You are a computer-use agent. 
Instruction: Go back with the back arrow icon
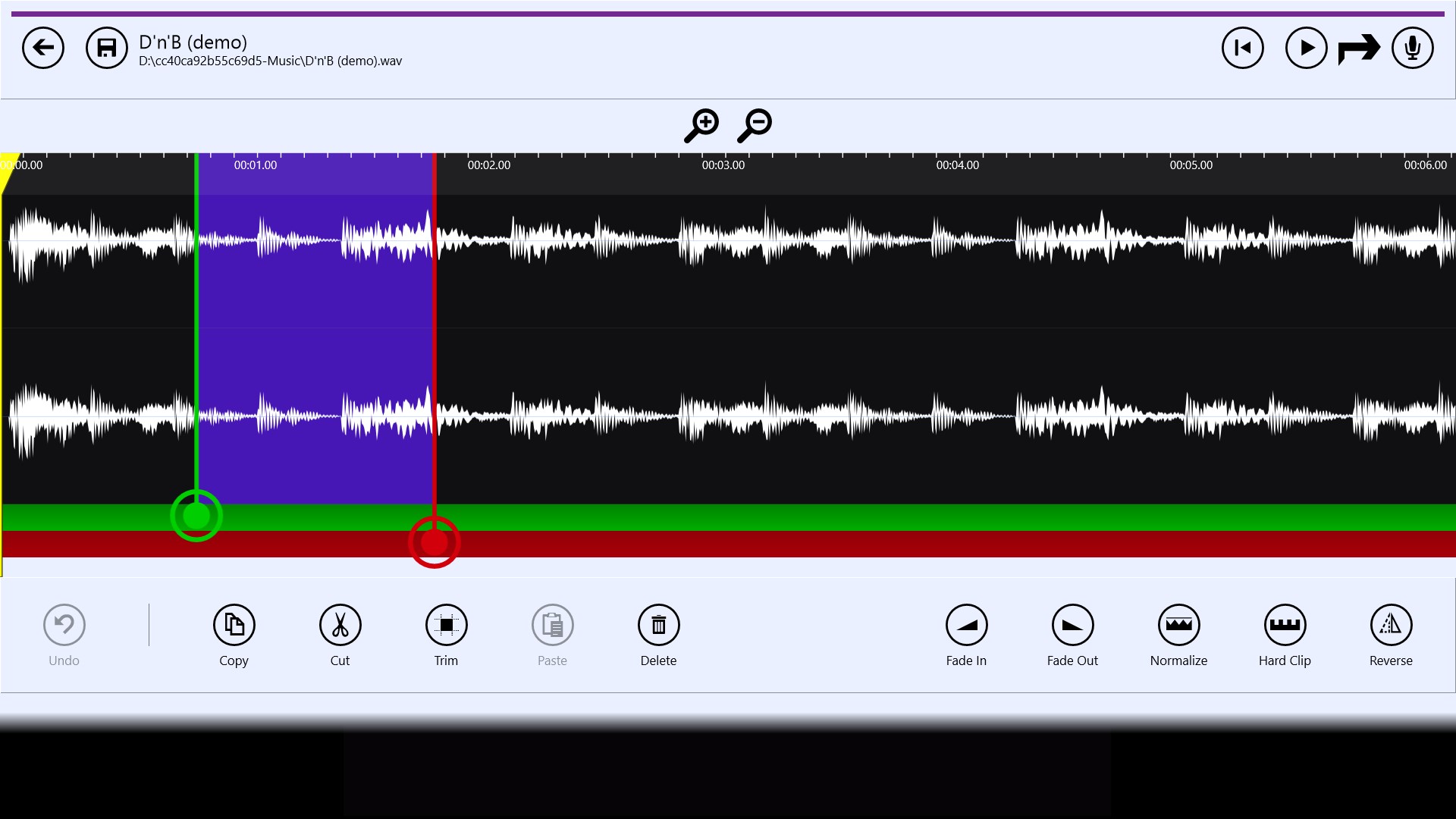click(x=43, y=48)
